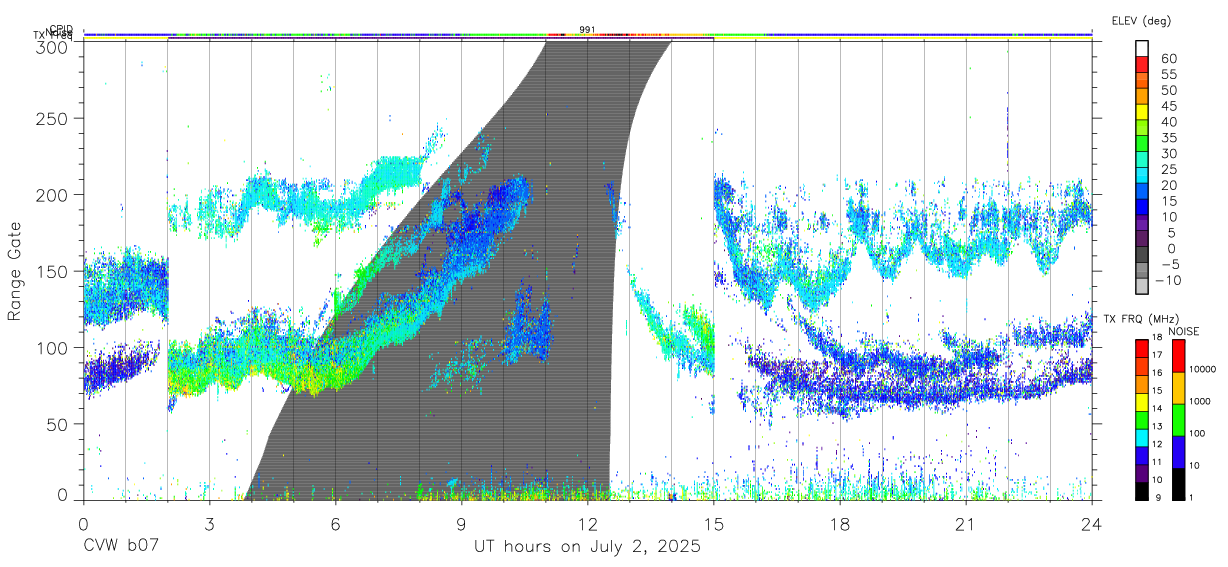Click x-axis tick label '6'
The width and height of the screenshot is (1228, 567).
coord(335,524)
